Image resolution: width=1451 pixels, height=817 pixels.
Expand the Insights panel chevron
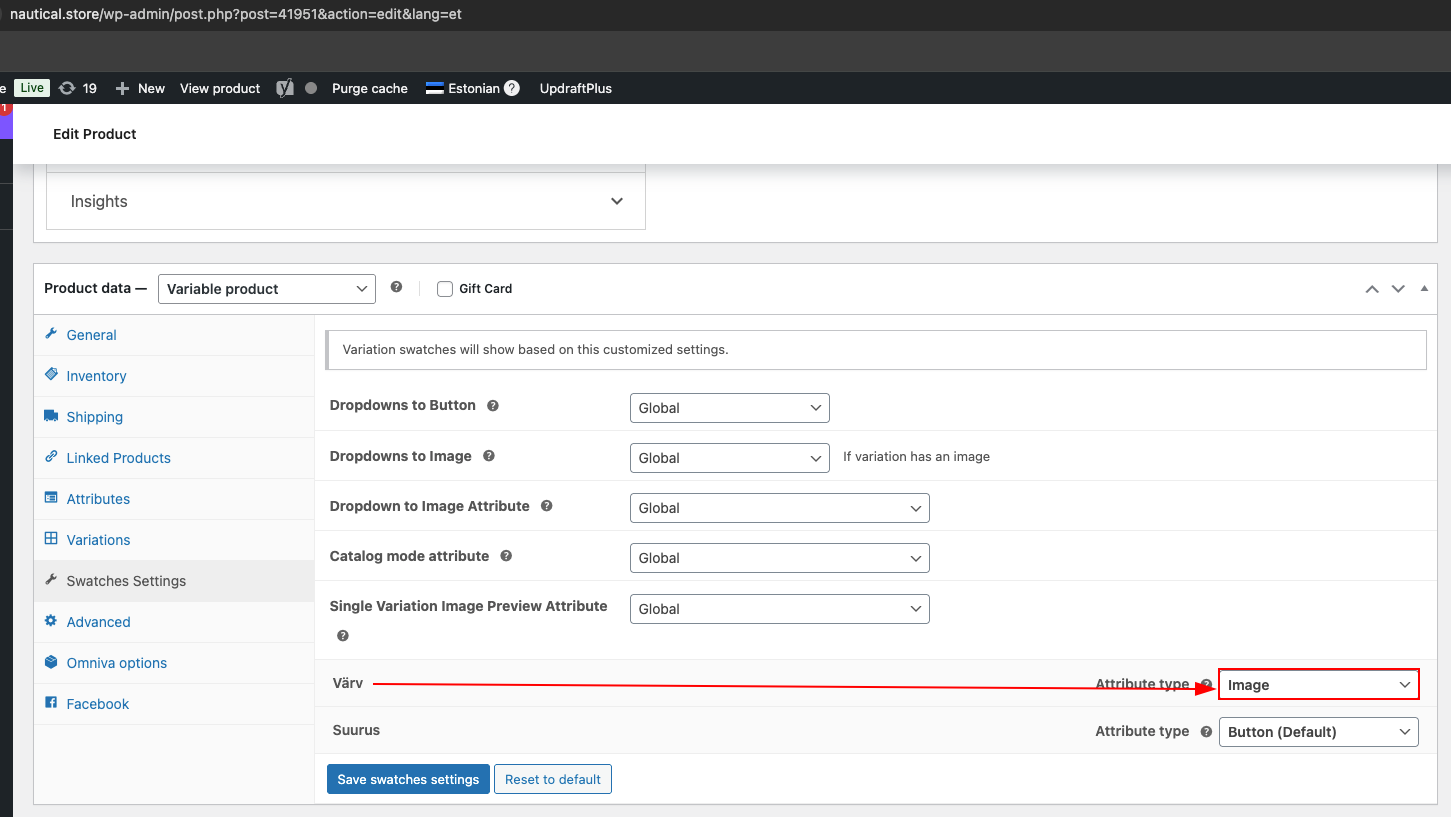(x=617, y=201)
